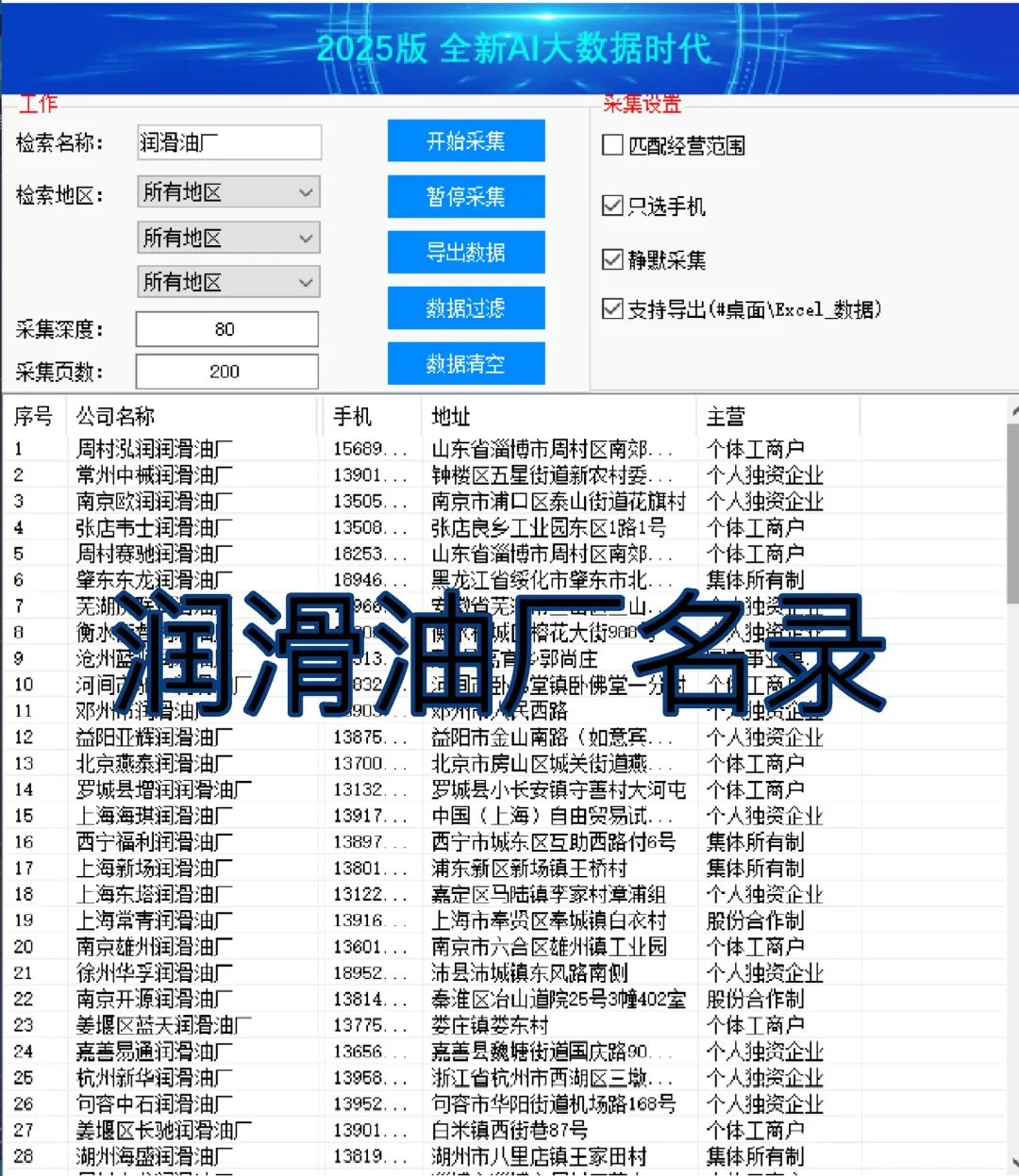Disable 静默采集 silent collection
Image resolution: width=1019 pixels, height=1176 pixels.
611,259
